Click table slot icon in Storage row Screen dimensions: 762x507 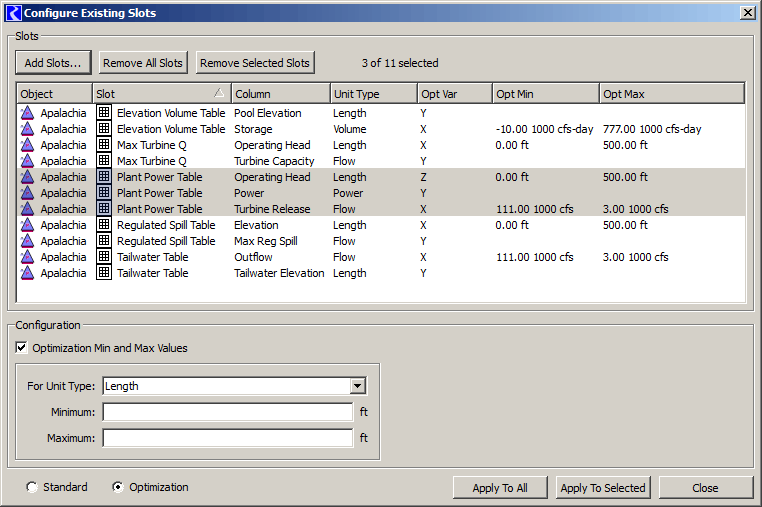(104, 128)
